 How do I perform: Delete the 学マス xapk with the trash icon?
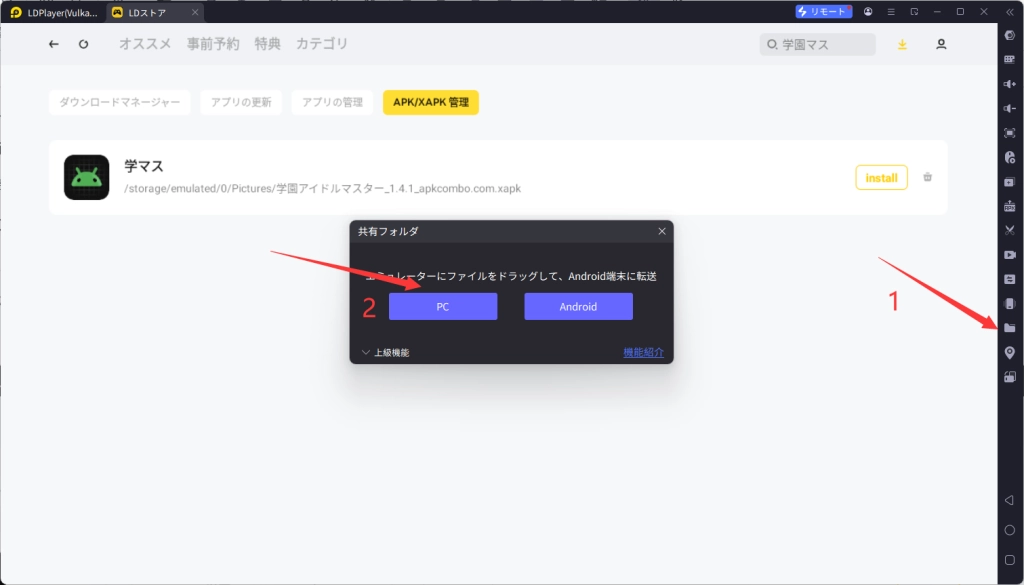coord(927,178)
